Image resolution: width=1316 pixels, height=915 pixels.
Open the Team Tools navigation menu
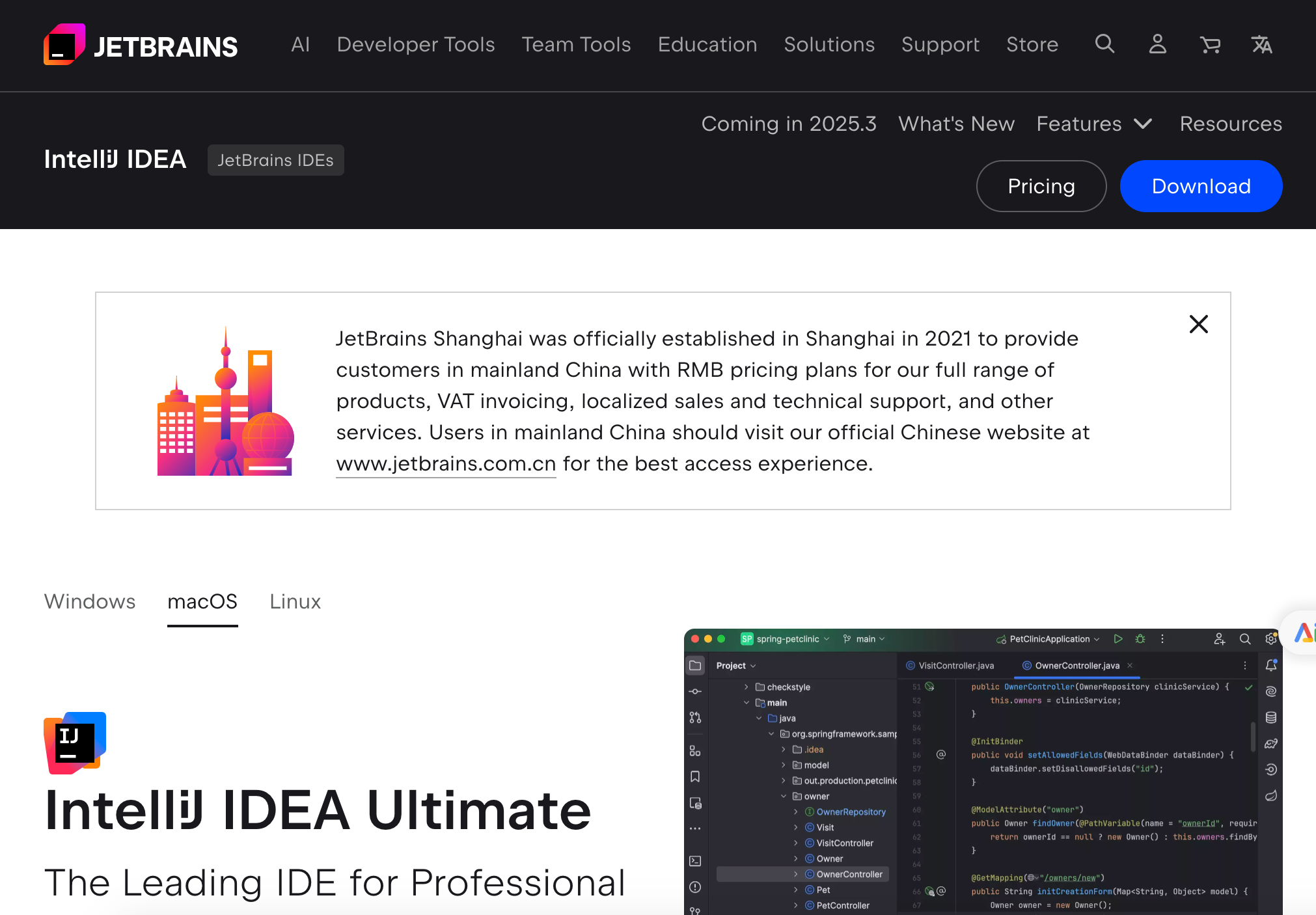coord(576,44)
